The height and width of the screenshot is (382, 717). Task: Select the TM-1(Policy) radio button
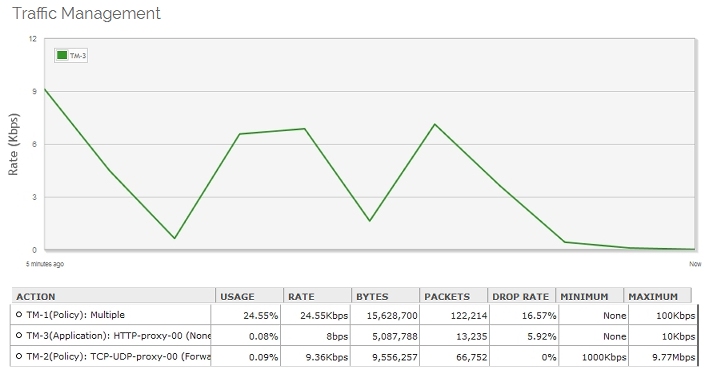tap(19, 315)
